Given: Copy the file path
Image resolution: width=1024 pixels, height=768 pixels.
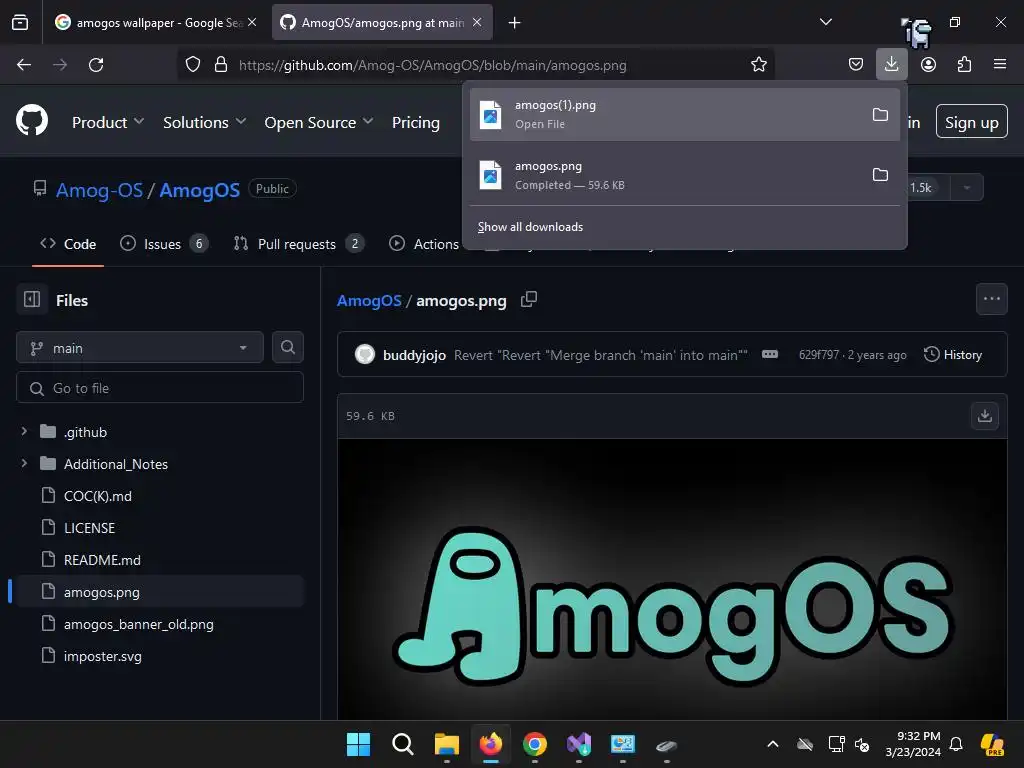Looking at the screenshot, I should (x=528, y=300).
